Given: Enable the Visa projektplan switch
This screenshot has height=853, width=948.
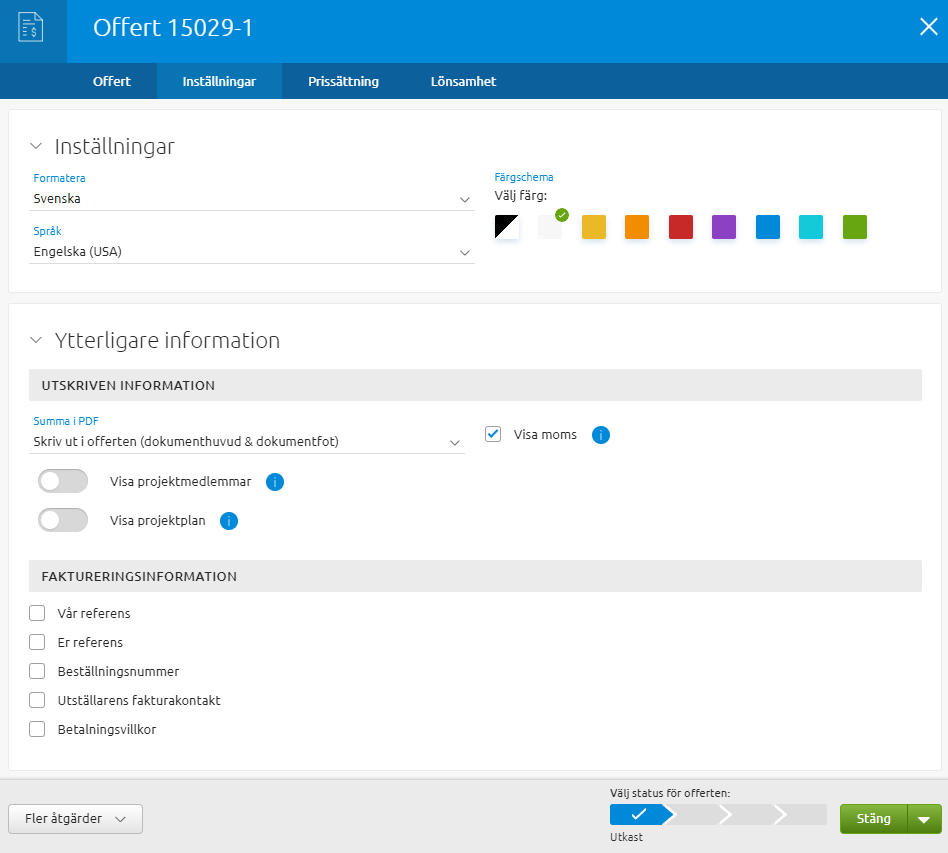Looking at the screenshot, I should (63, 521).
